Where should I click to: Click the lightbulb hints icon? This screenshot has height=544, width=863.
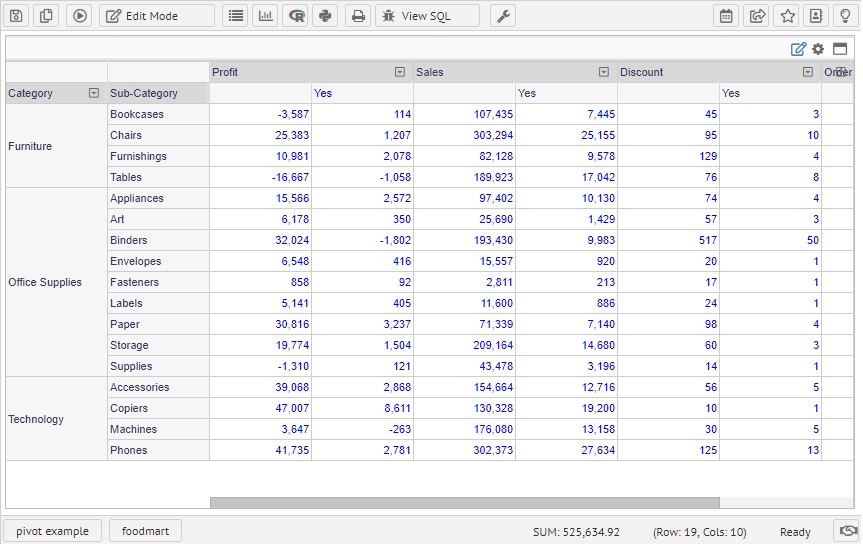click(x=846, y=16)
